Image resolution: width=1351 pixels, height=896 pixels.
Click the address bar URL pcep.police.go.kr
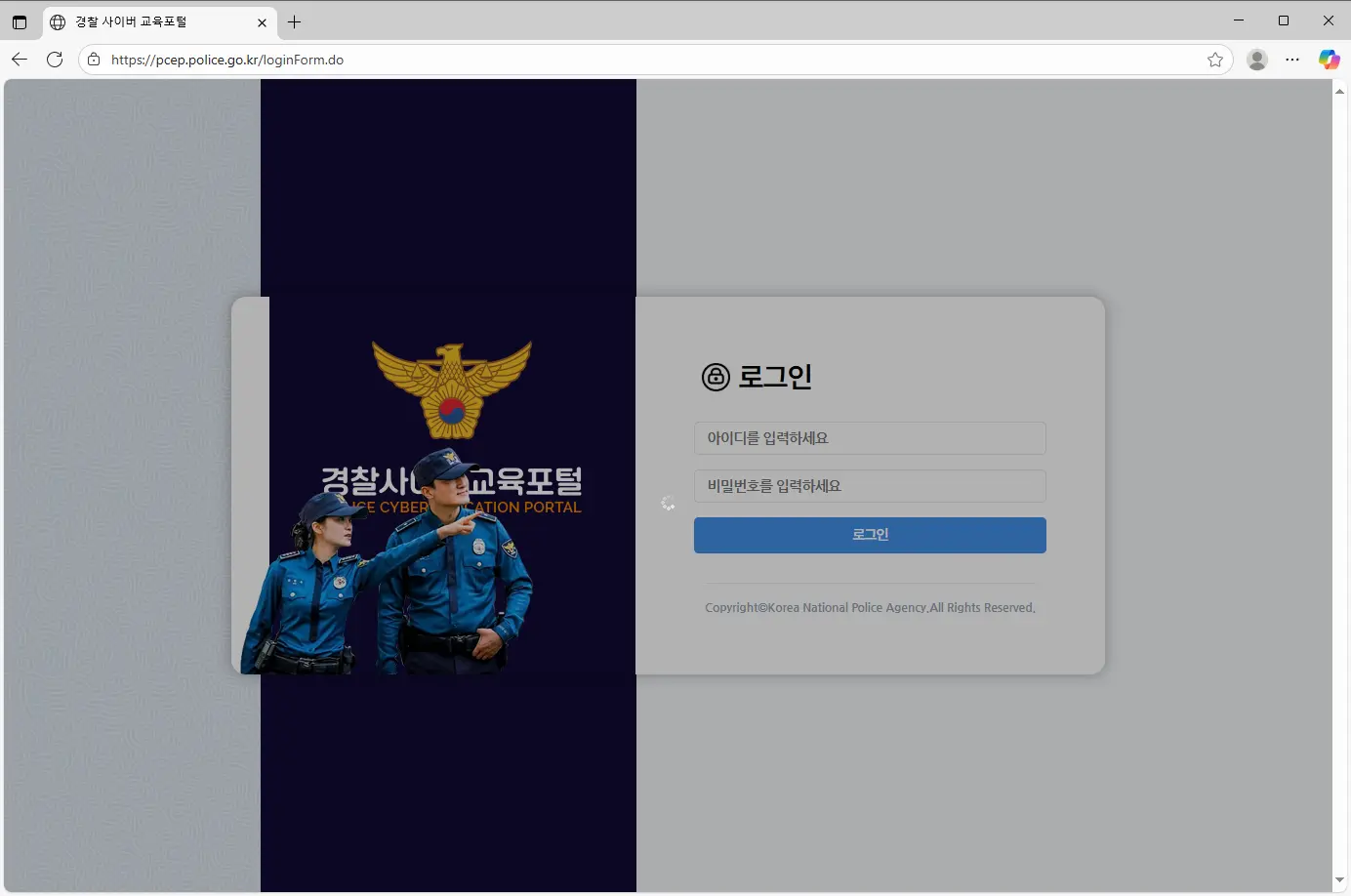tap(226, 60)
